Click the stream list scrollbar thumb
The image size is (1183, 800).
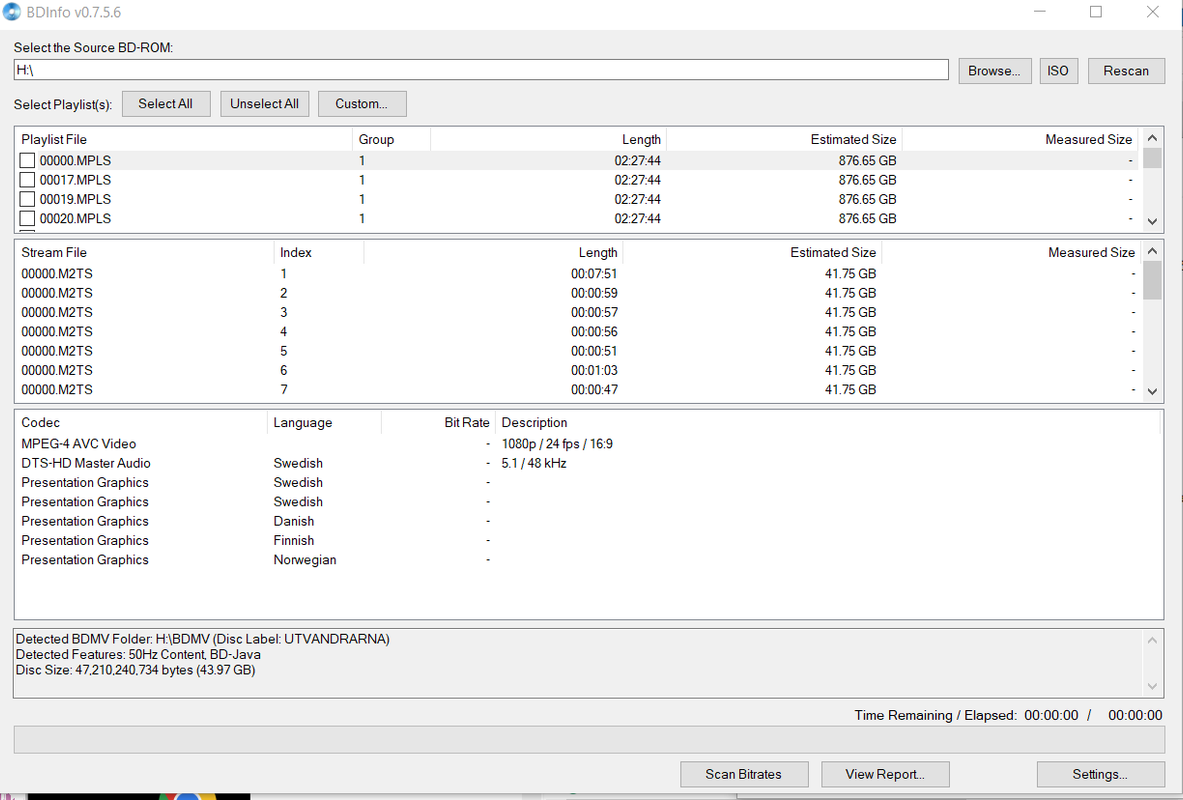[x=1152, y=281]
